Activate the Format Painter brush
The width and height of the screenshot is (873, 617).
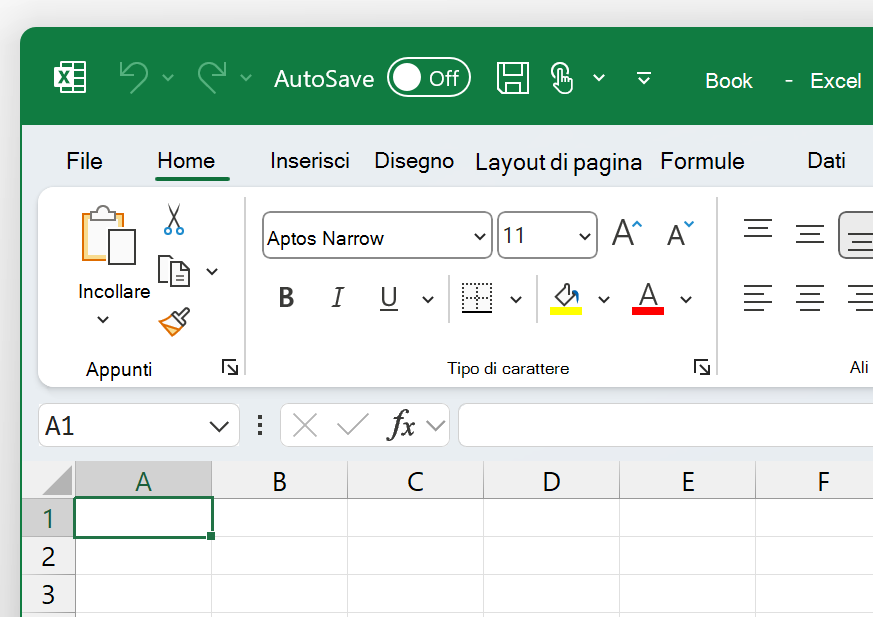pyautogui.click(x=174, y=322)
